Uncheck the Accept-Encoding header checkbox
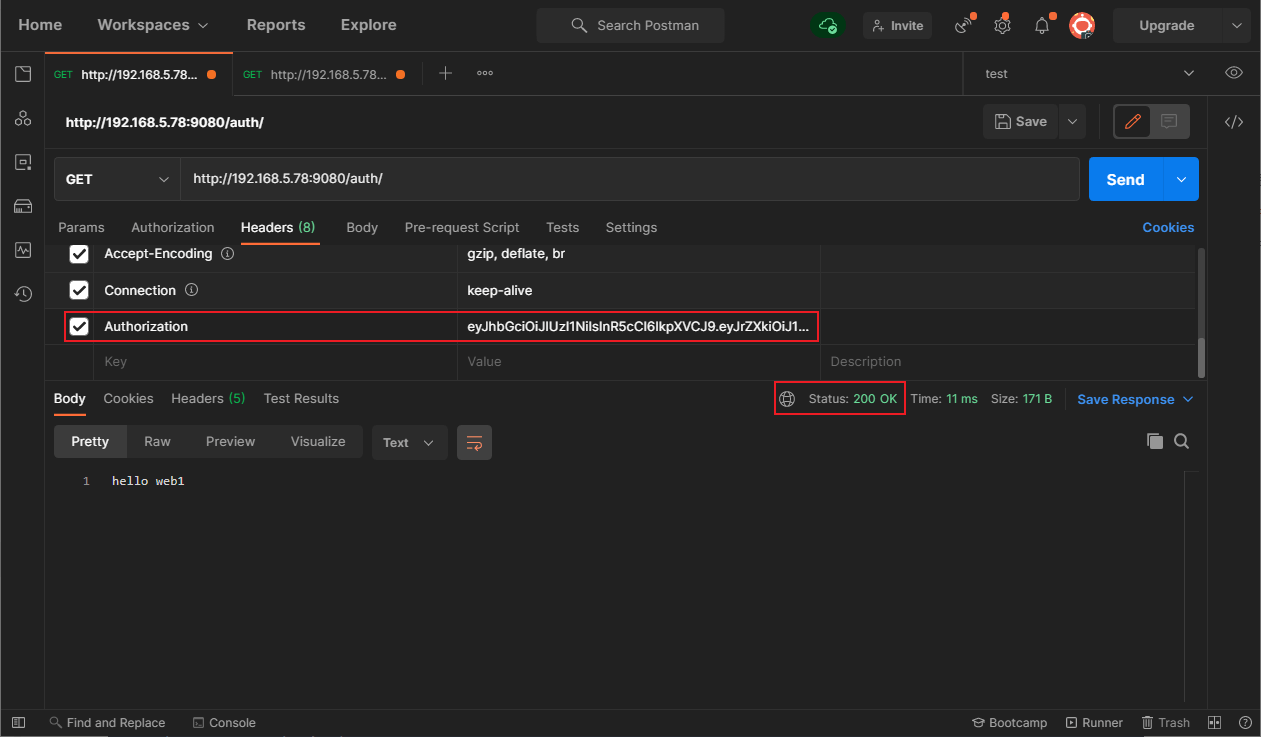1261x737 pixels. pos(79,254)
